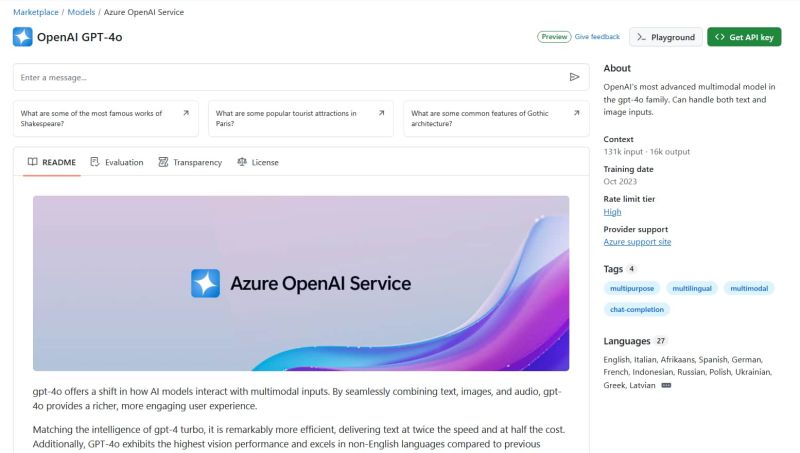
Task: Click the Playground terminal icon
Action: pos(641,37)
